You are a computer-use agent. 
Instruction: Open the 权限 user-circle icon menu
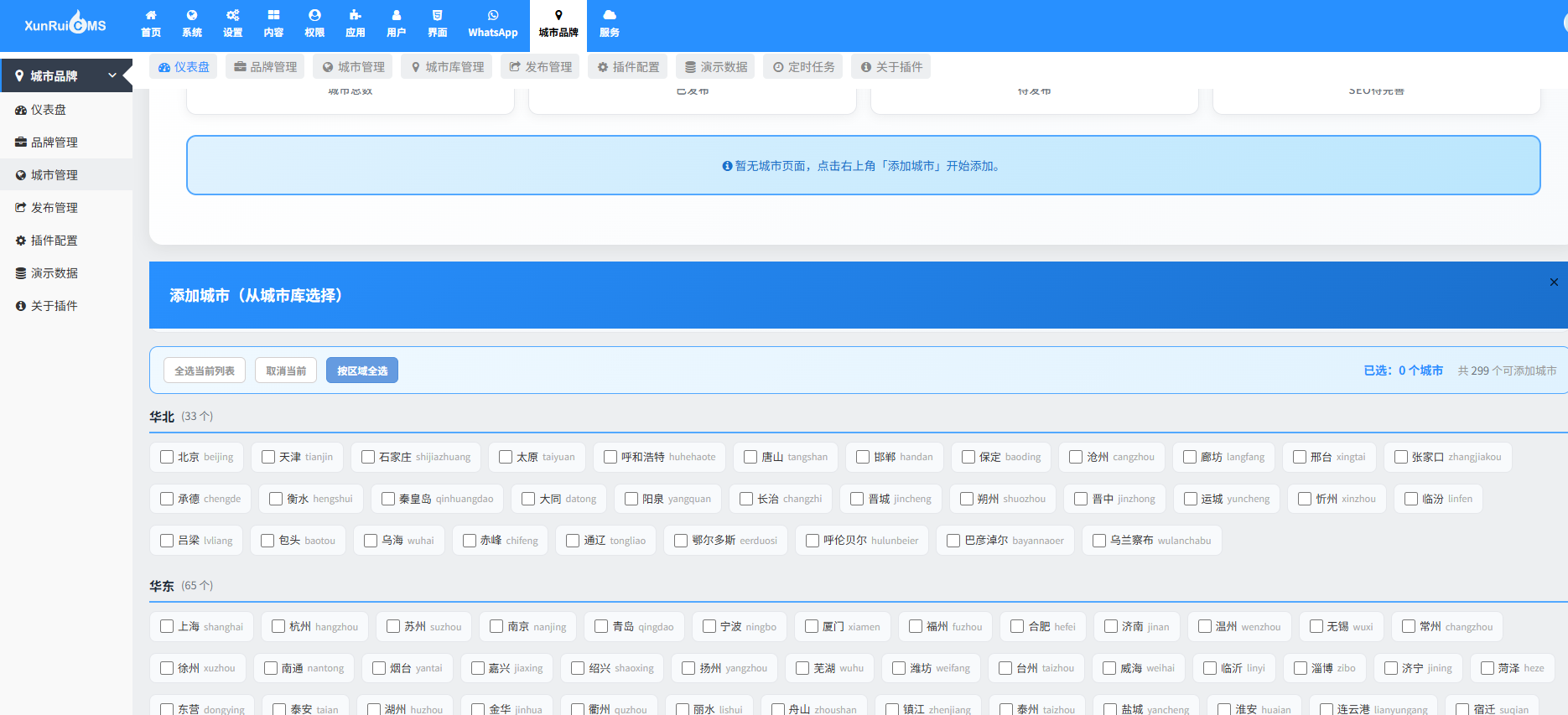tap(314, 24)
